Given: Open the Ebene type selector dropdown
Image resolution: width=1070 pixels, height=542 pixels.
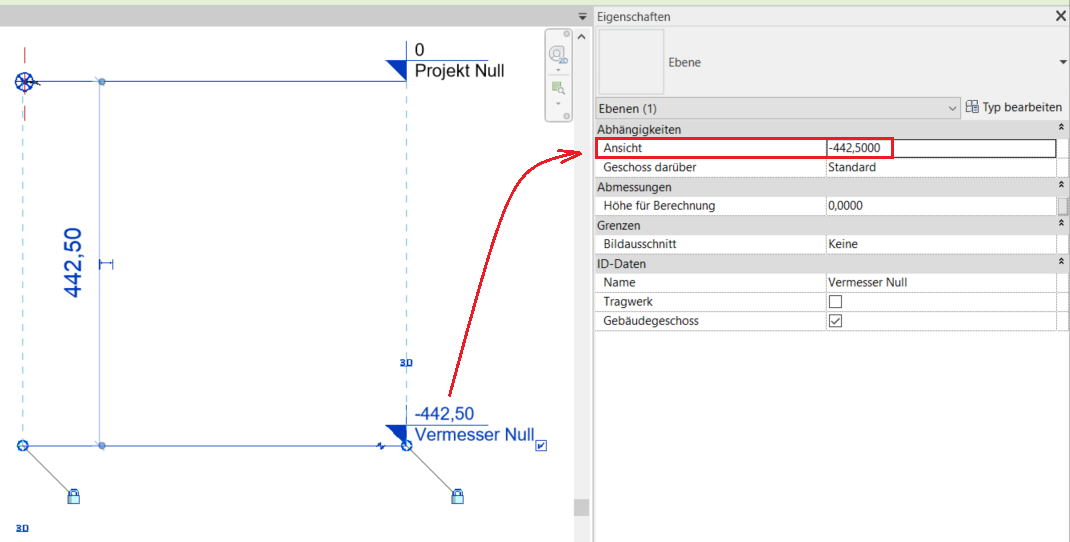Looking at the screenshot, I should [x=1062, y=62].
